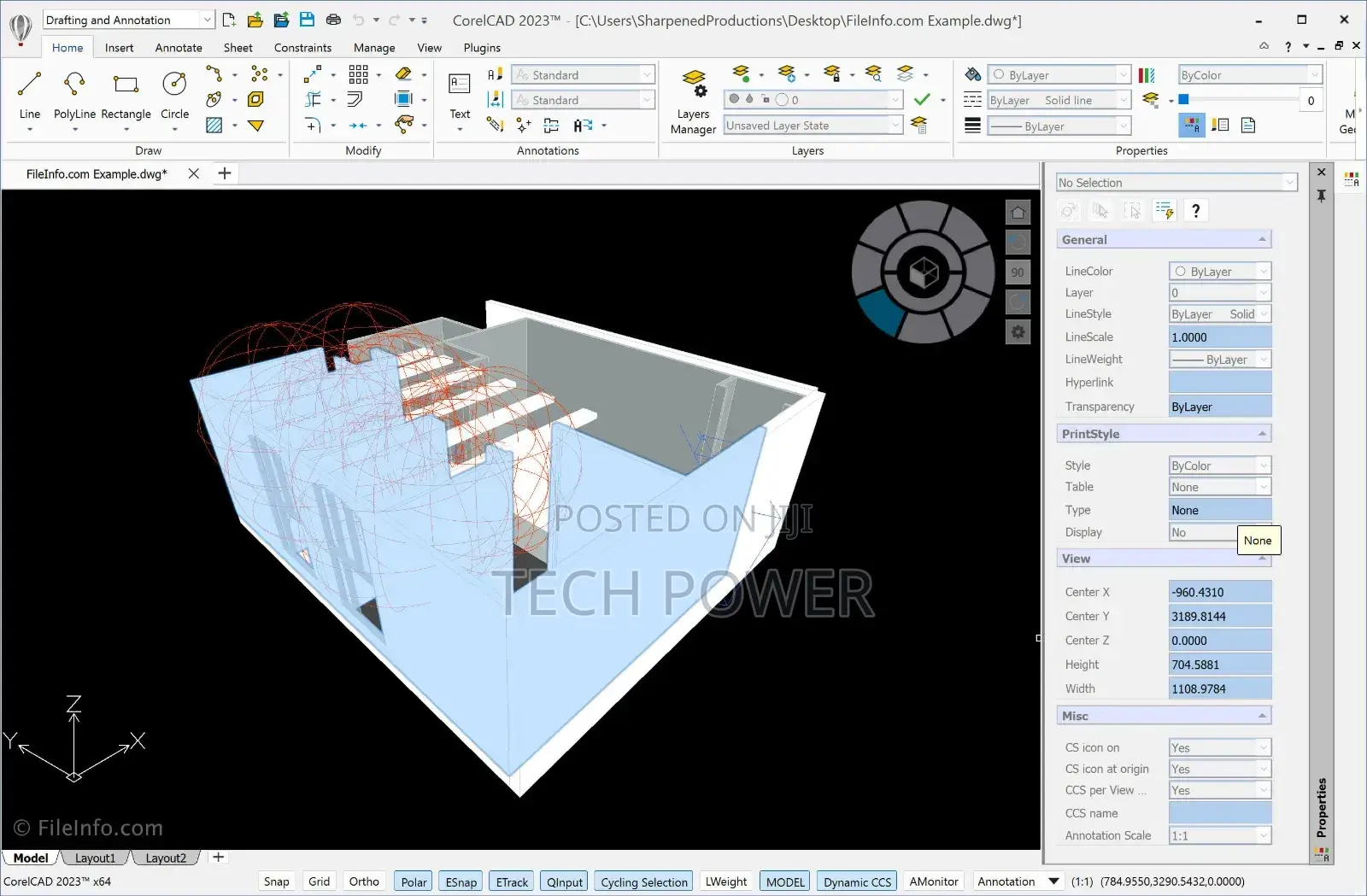Viewport: 1367px width, 896px height.
Task: Toggle ESnap in the status bar
Action: pyautogui.click(x=461, y=881)
